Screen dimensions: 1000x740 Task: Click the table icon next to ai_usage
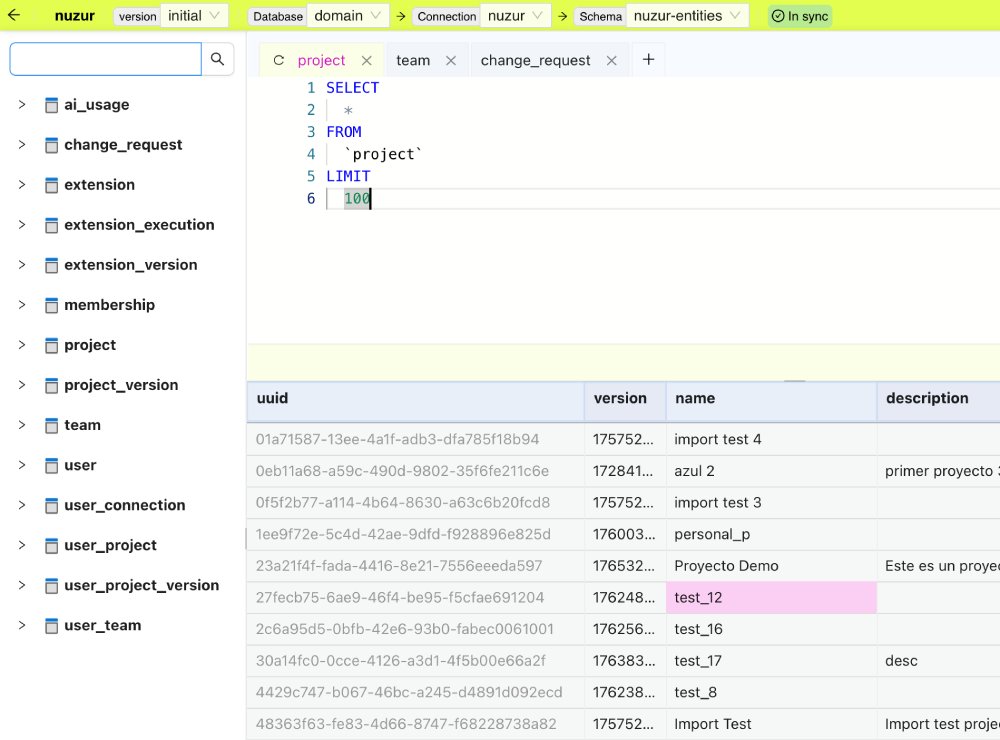coord(51,104)
